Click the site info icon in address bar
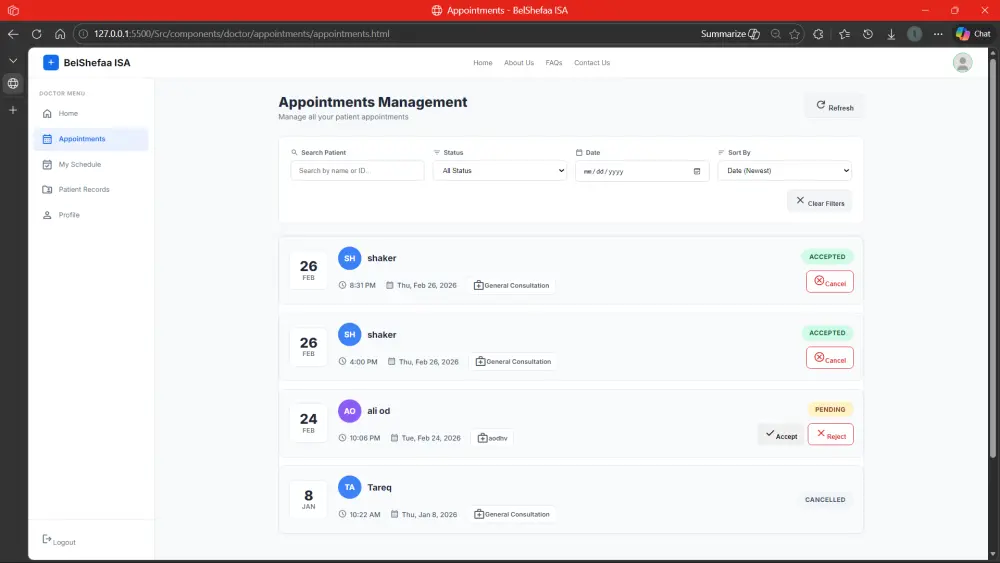 coord(83,34)
